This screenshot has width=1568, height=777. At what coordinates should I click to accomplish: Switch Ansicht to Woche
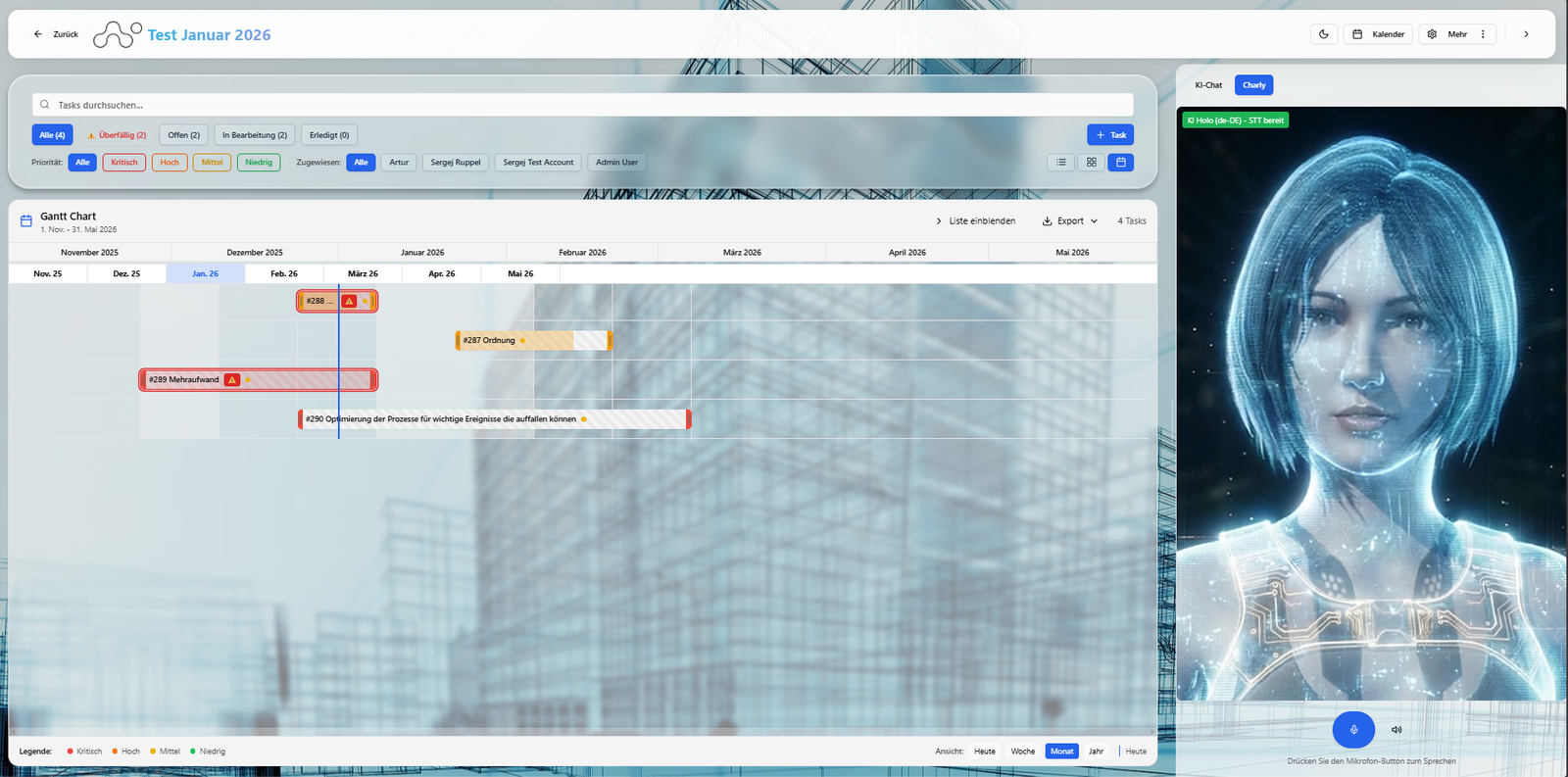tap(1023, 752)
